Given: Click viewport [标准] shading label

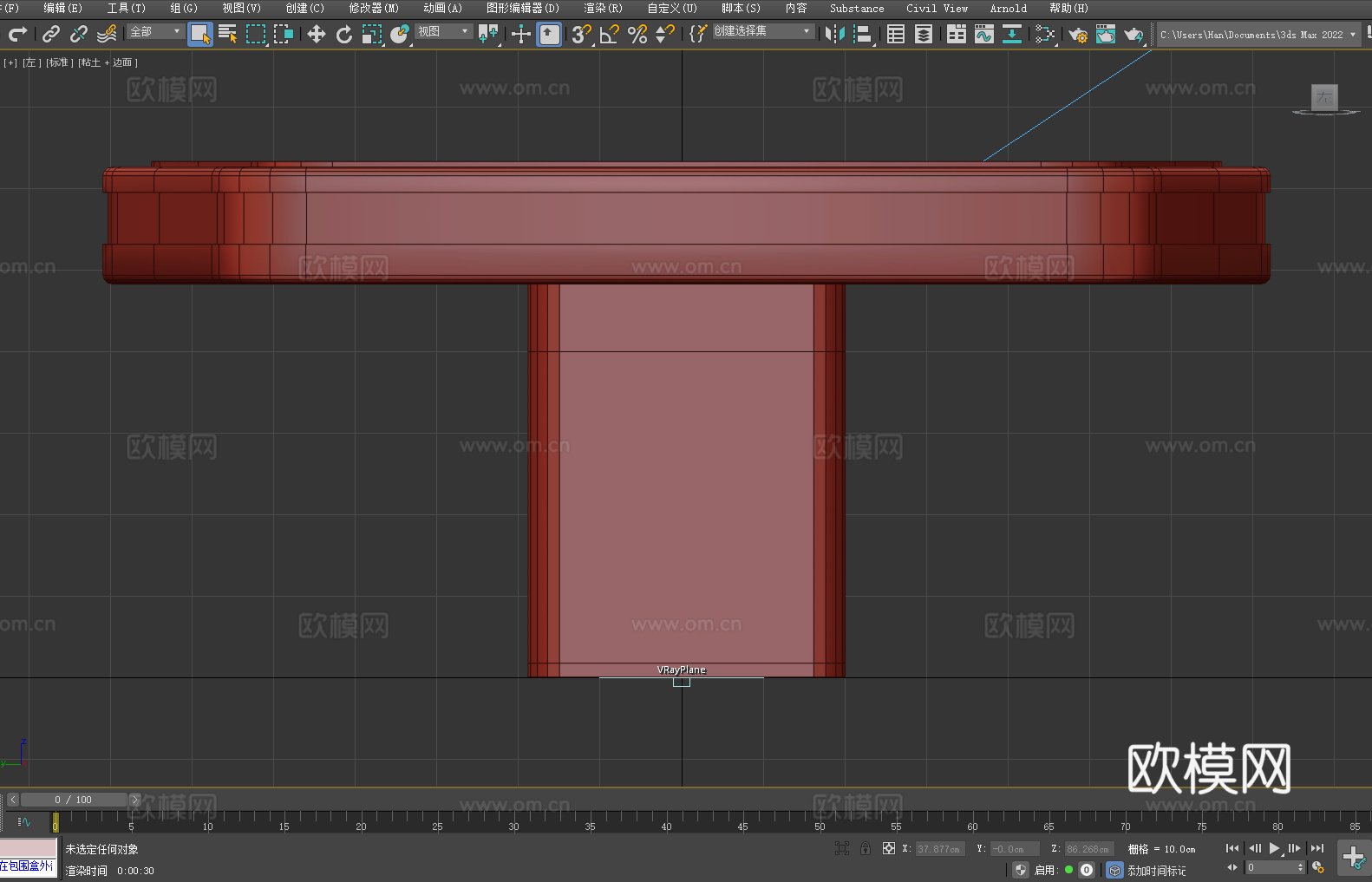Looking at the screenshot, I should coord(58,62).
